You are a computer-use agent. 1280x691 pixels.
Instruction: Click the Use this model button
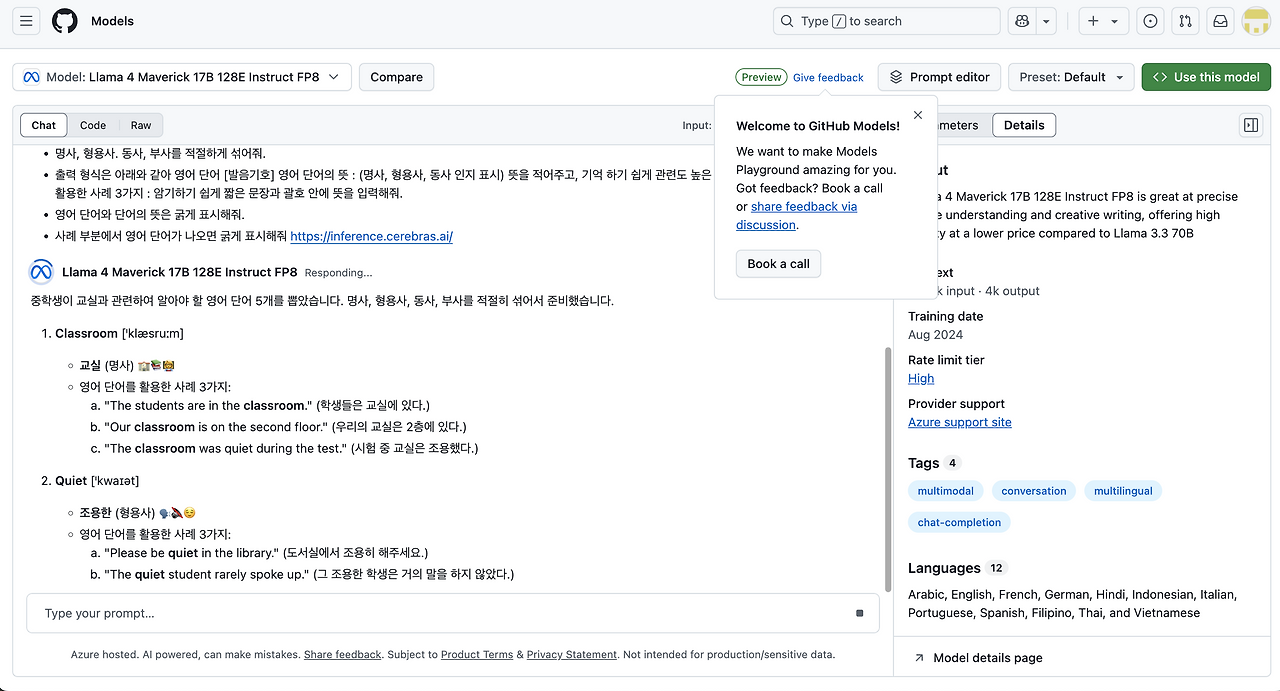point(1206,77)
